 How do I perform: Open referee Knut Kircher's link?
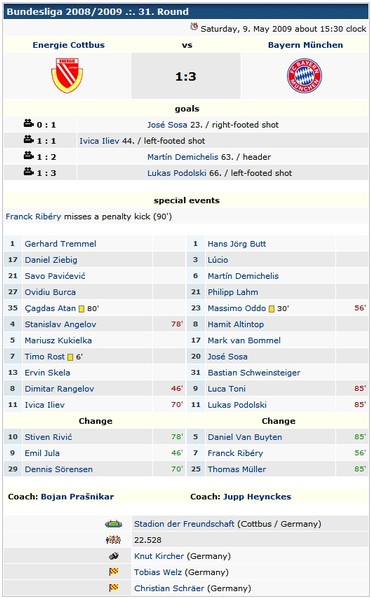(x=159, y=556)
